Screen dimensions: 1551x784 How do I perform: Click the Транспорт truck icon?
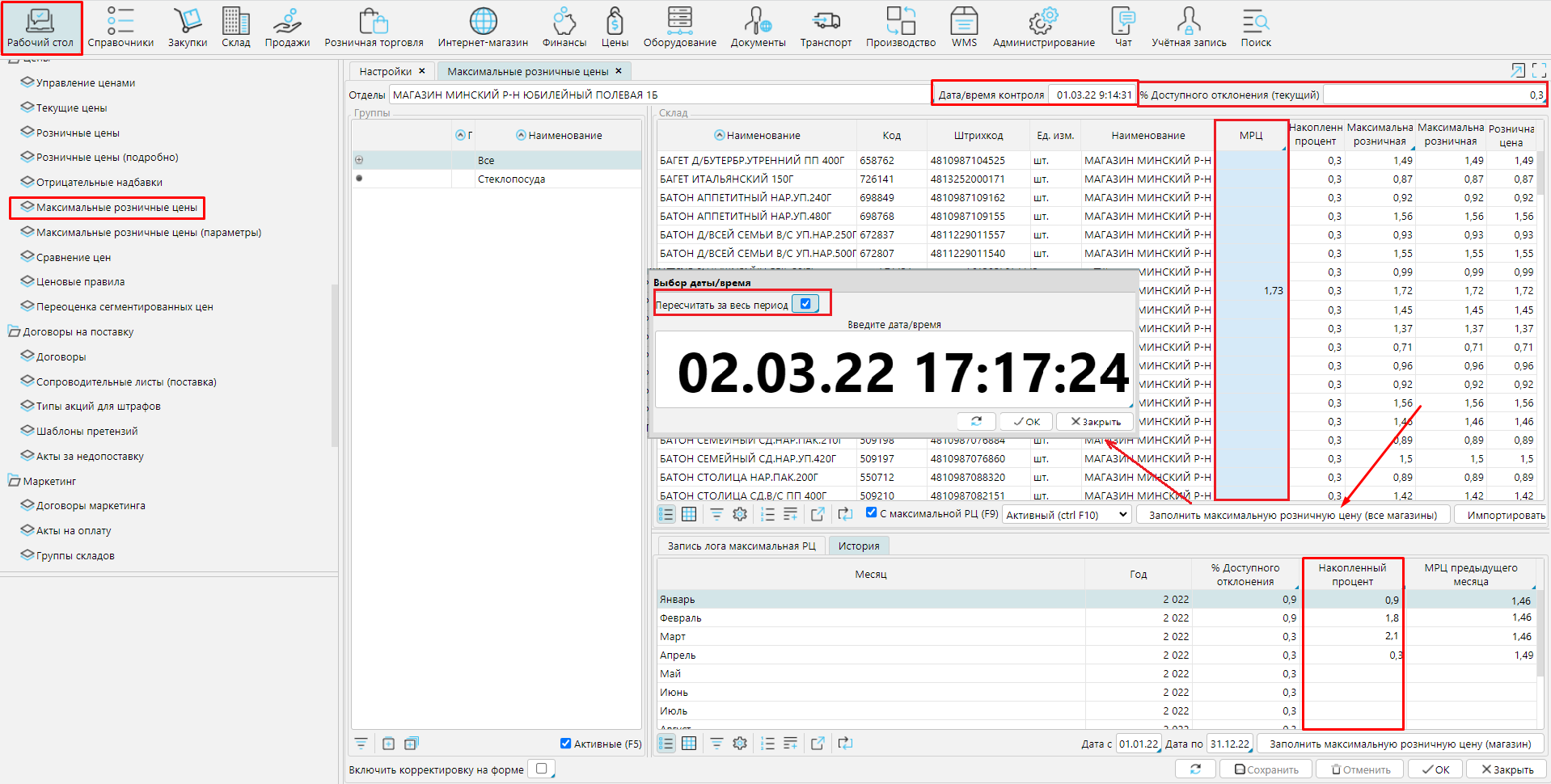(x=826, y=27)
